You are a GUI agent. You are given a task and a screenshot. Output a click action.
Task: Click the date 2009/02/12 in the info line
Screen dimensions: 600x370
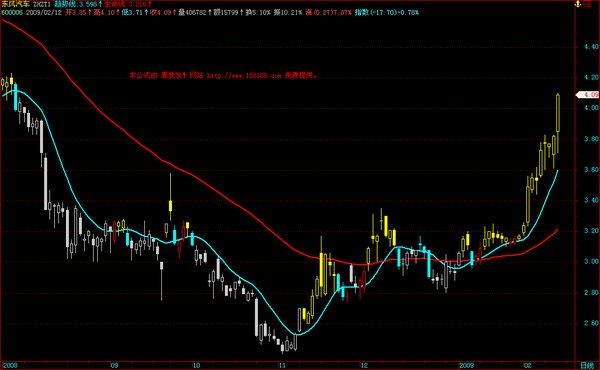click(44, 13)
